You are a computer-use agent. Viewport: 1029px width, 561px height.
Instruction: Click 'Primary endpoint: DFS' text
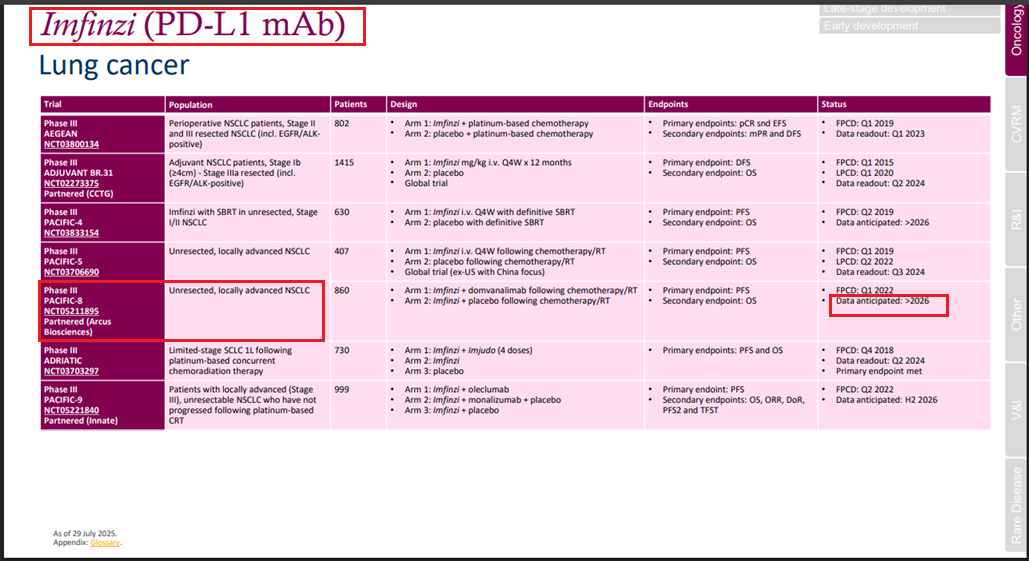[706, 163]
